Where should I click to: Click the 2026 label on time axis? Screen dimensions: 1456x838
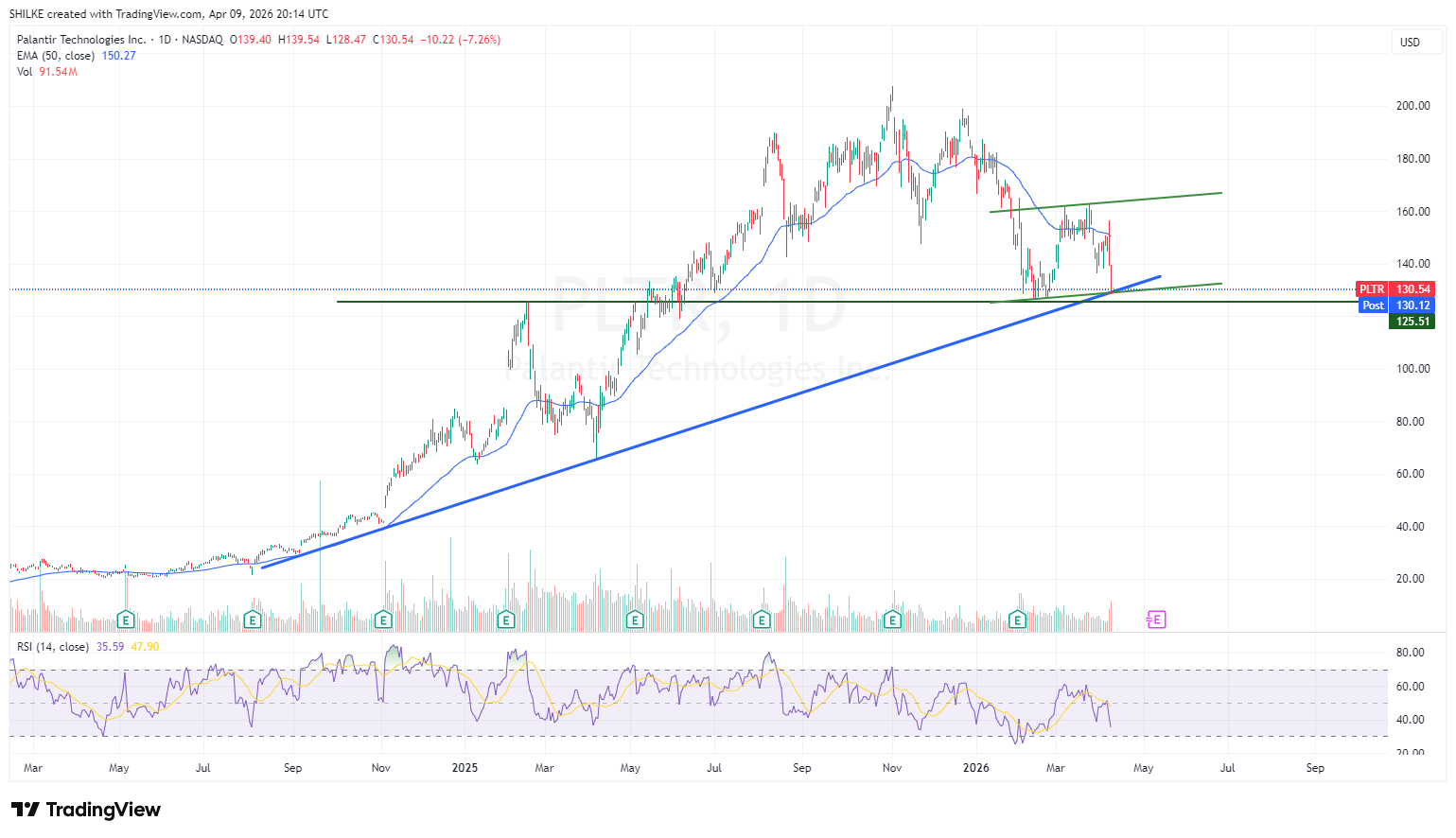click(976, 768)
